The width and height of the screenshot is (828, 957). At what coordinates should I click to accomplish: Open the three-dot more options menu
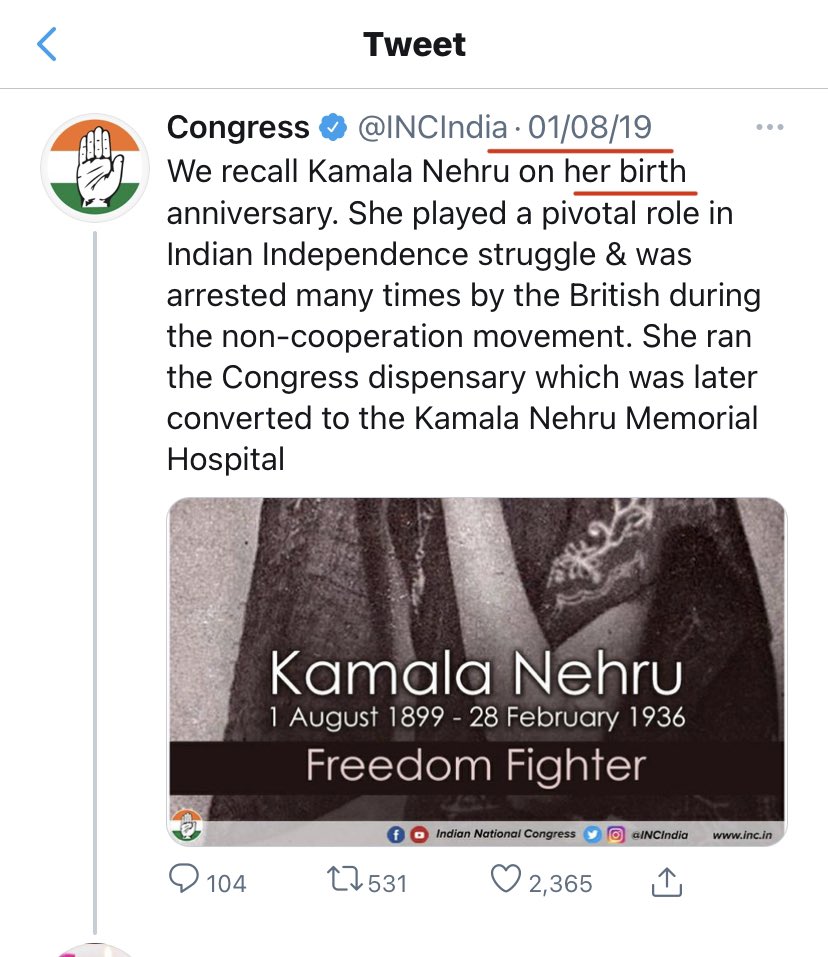pos(769,128)
